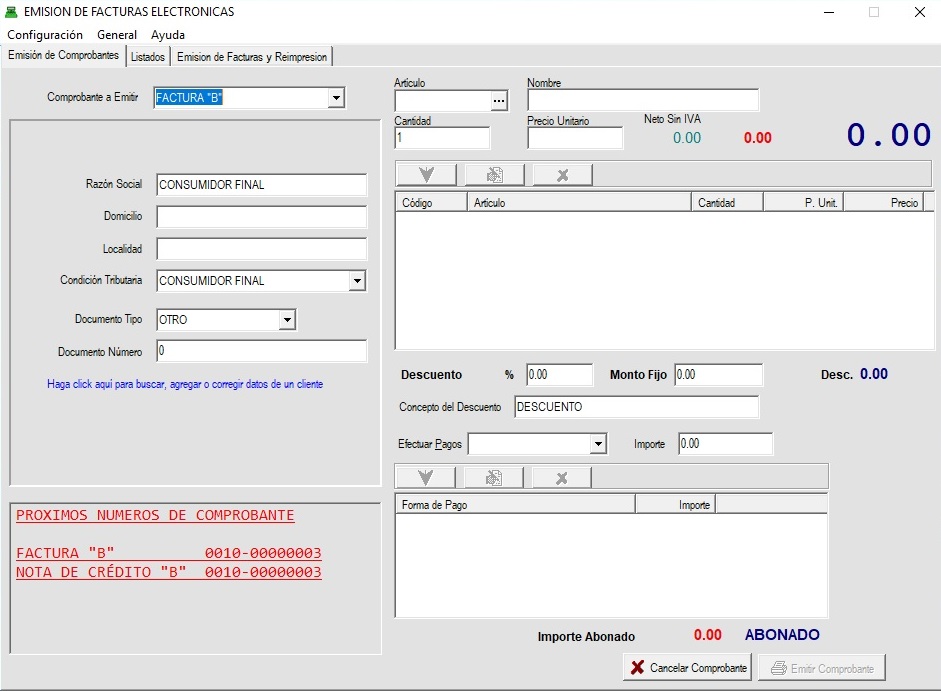Click the down-arrow add button above the Forma de Pago grid
941x691 pixels.
pos(426,478)
